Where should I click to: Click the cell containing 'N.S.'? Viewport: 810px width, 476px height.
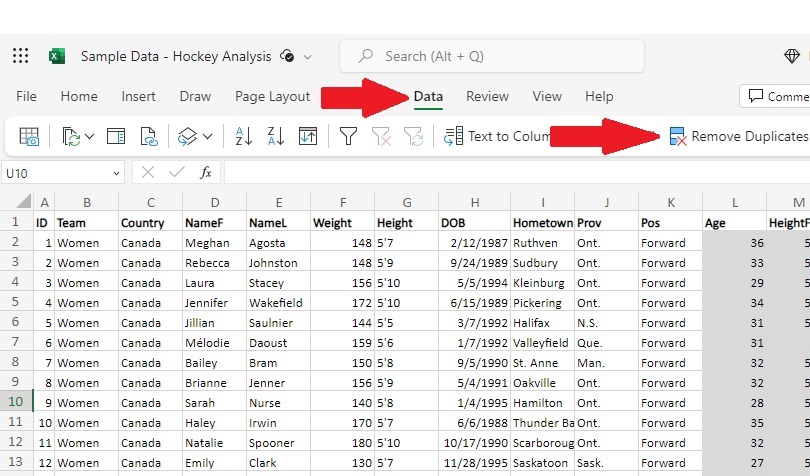606,323
